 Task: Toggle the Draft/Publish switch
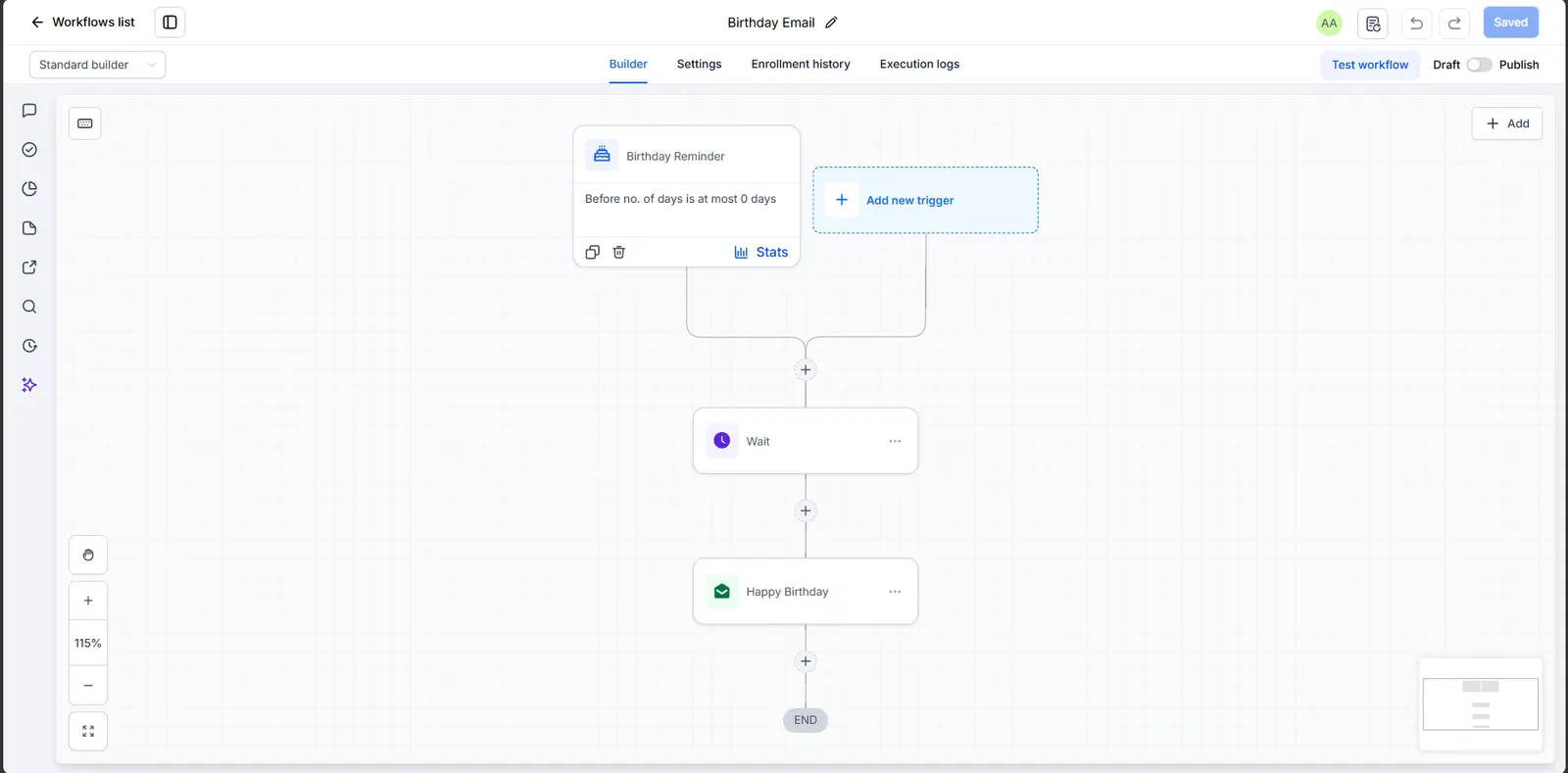click(x=1479, y=65)
